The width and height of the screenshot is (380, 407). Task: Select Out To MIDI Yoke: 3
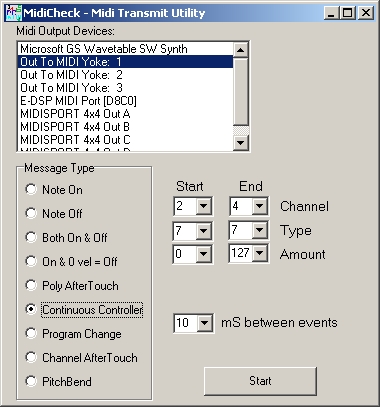(125, 88)
